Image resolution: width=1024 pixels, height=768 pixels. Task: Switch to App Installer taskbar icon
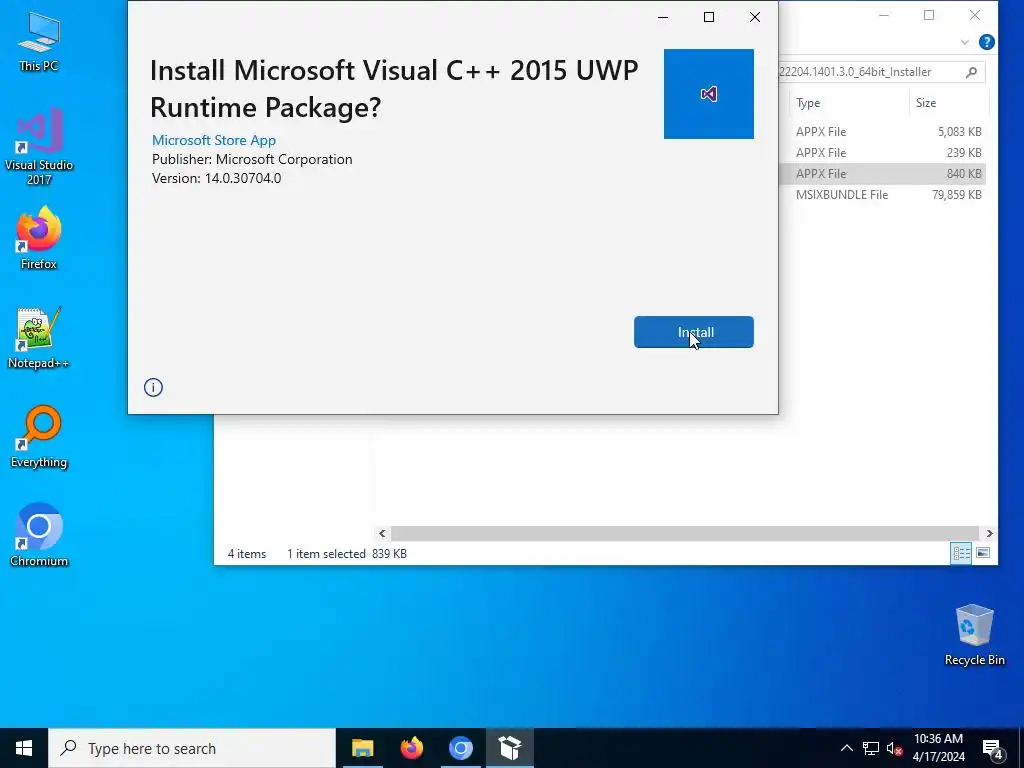pos(509,748)
